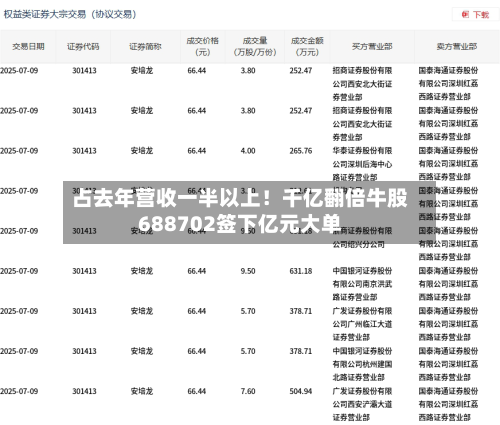Click the 631.18 amount in the 中国银河南京洪武路 row
The height and width of the screenshot is (425, 500).
click(301, 271)
